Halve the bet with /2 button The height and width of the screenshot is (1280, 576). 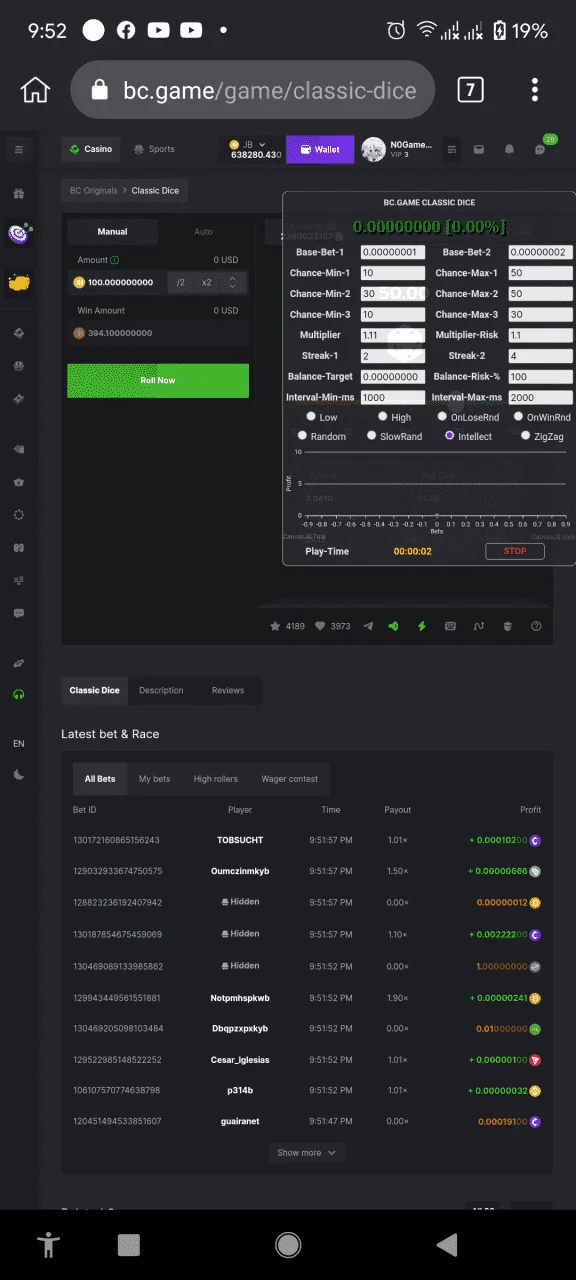tap(181, 283)
